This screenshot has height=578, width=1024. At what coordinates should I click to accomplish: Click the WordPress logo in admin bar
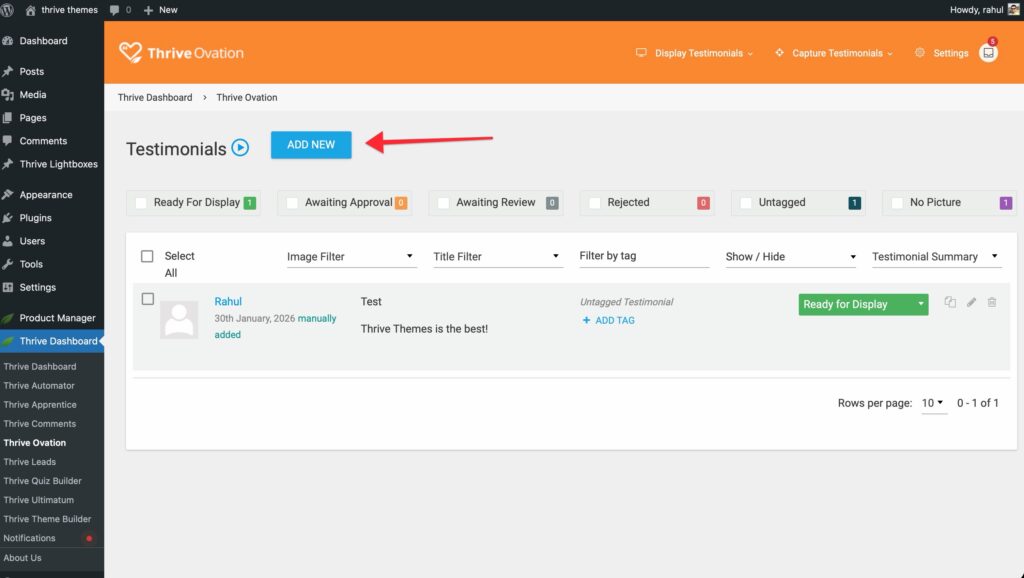(x=10, y=10)
